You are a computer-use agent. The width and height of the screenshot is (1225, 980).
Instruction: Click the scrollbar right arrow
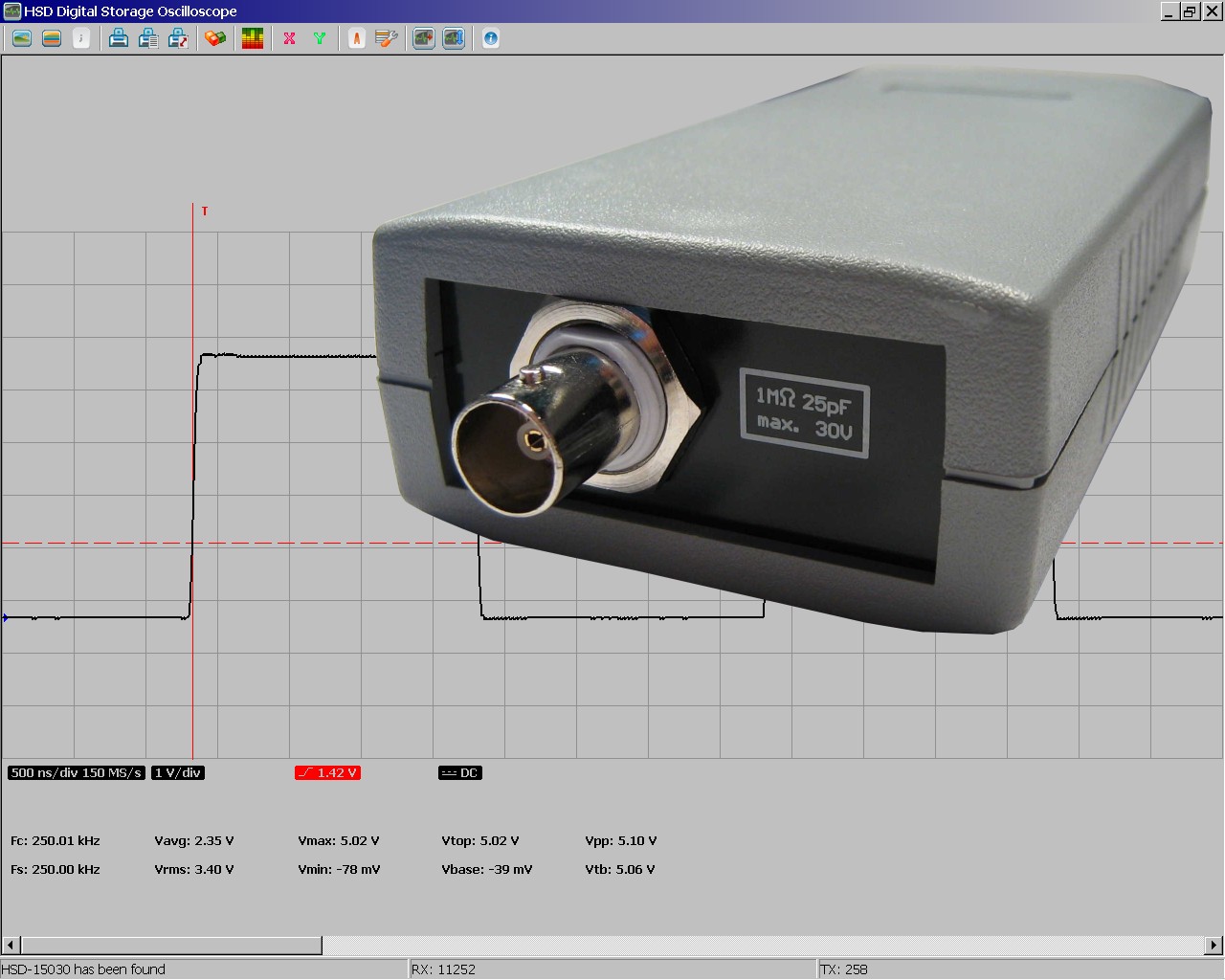[1214, 946]
